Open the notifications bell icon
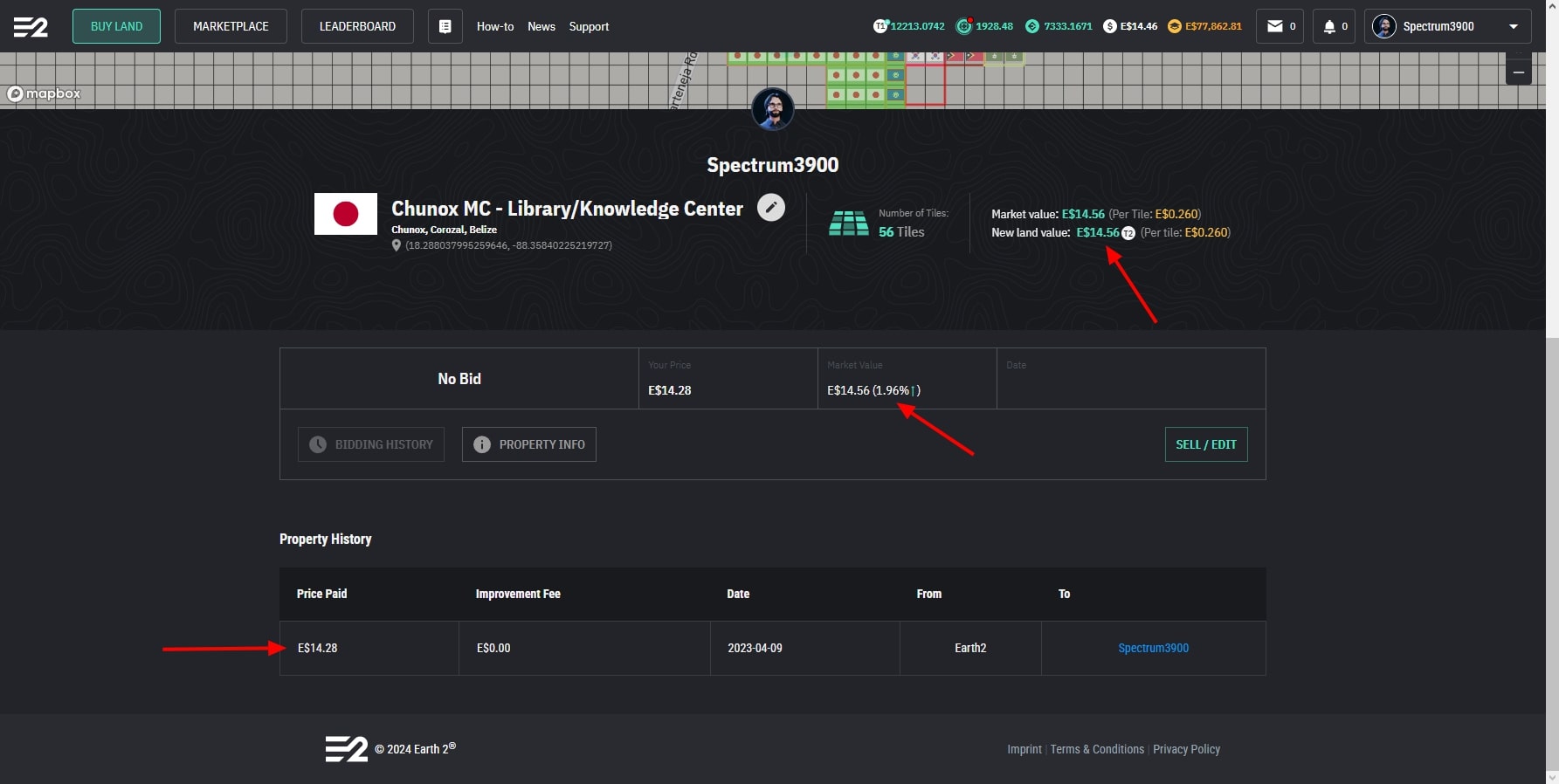The height and width of the screenshot is (784, 1559). coord(1329,26)
